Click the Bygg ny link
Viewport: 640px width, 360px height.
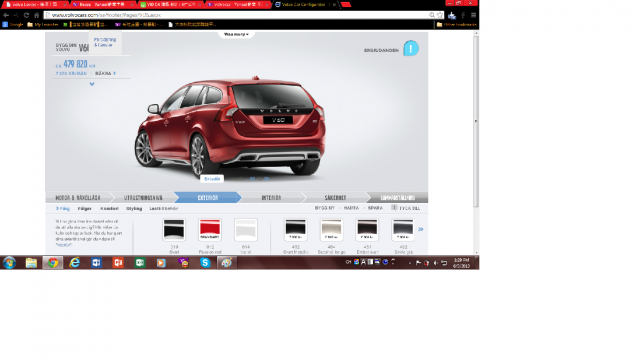[x=324, y=208]
